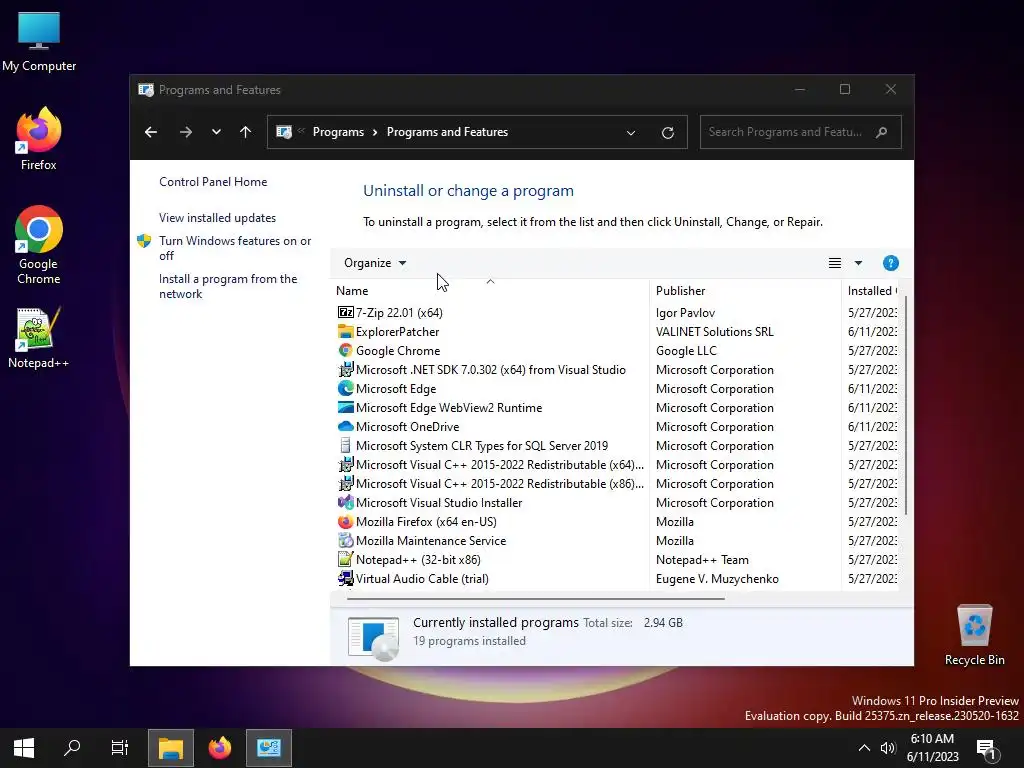
Task: Refresh the Programs and Features view
Action: click(667, 133)
